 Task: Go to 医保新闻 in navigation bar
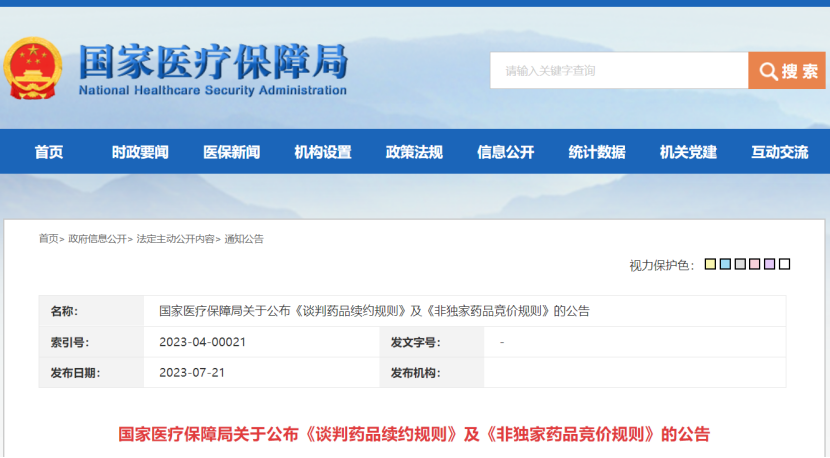(231, 152)
